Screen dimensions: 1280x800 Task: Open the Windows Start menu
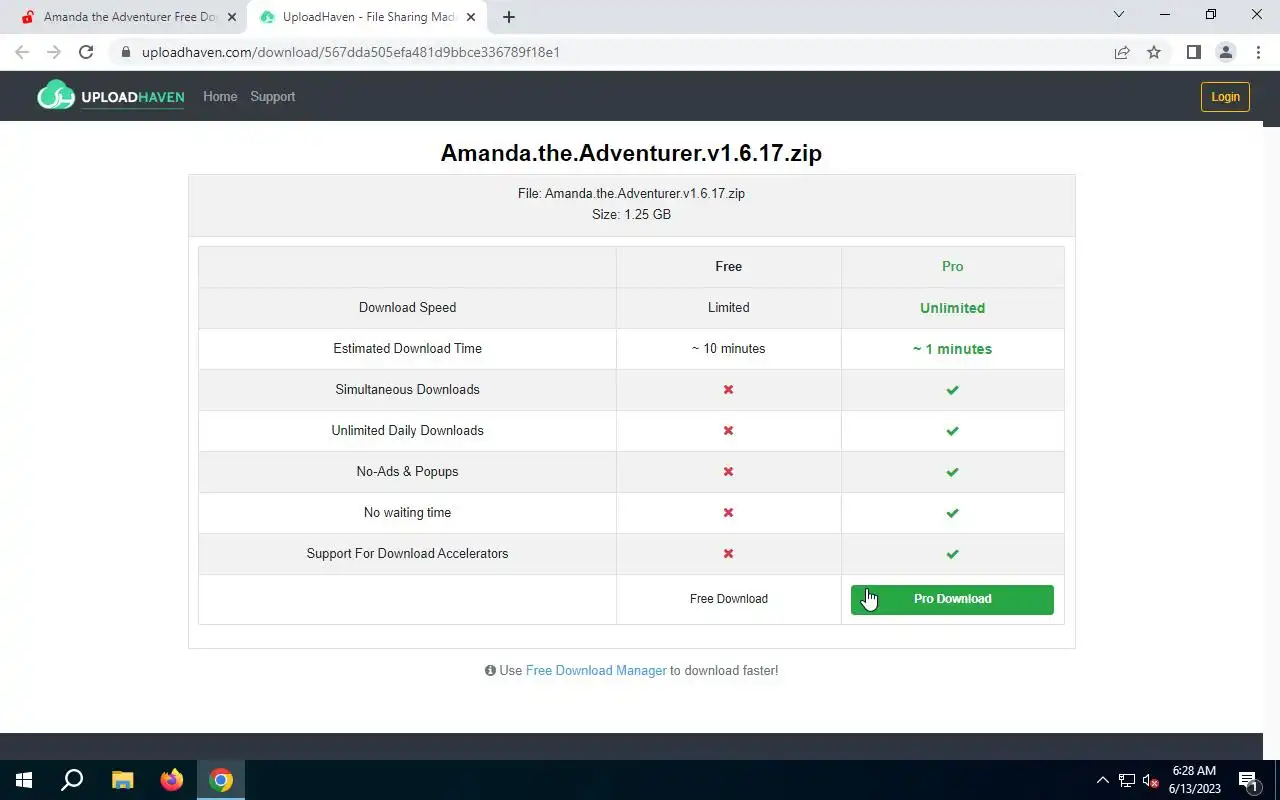point(24,780)
